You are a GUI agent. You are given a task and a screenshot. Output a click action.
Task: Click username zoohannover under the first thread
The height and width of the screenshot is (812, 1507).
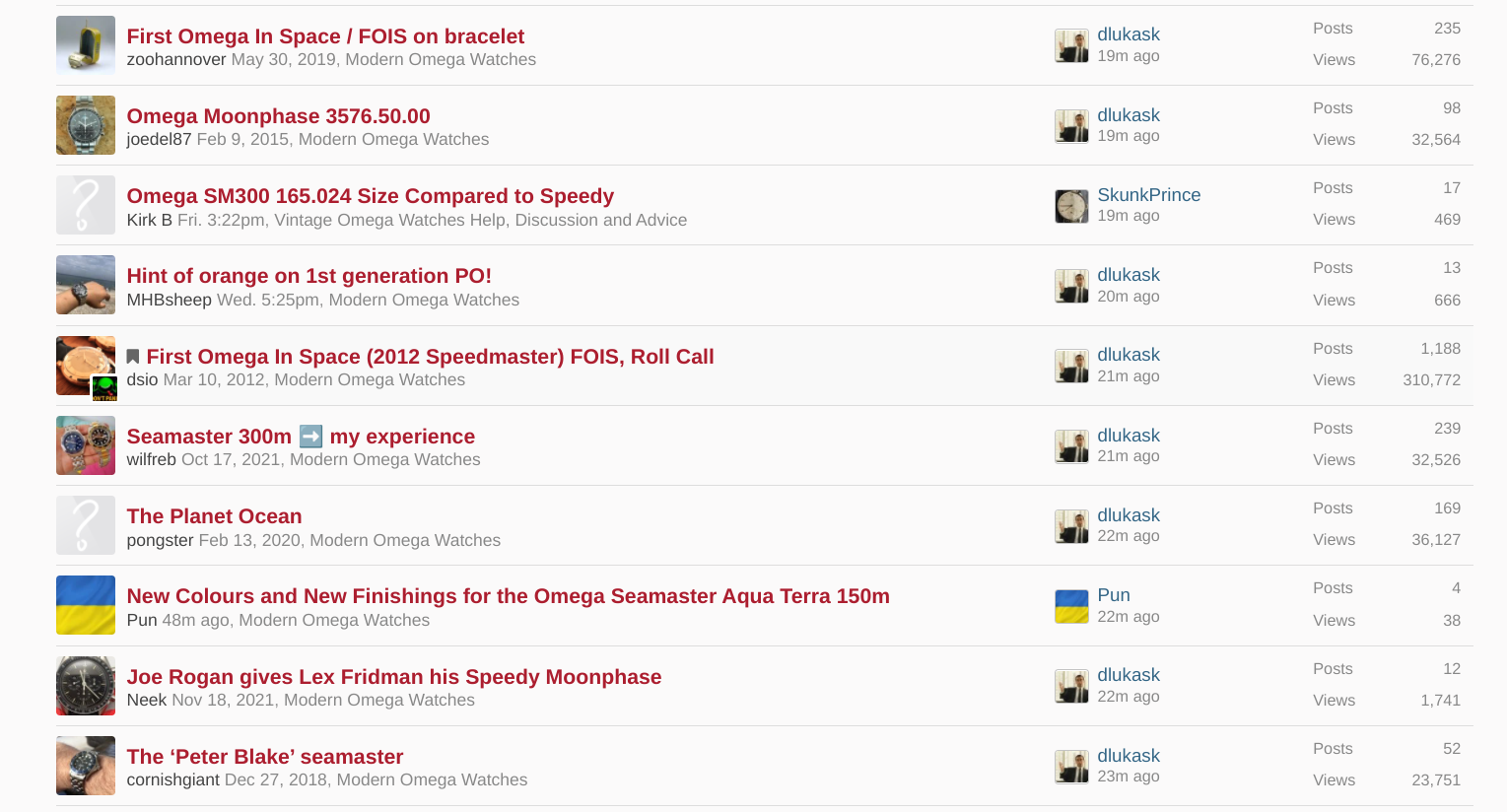point(176,59)
